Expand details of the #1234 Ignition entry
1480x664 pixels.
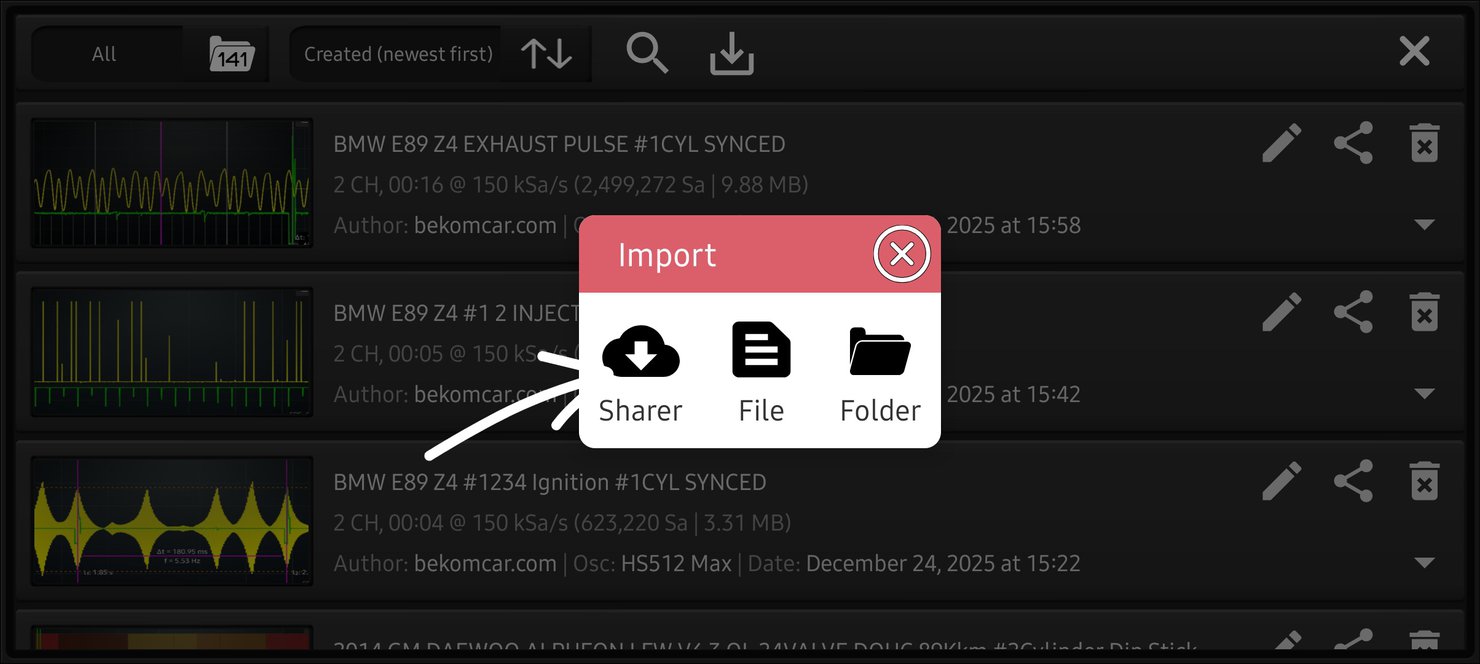[1425, 563]
